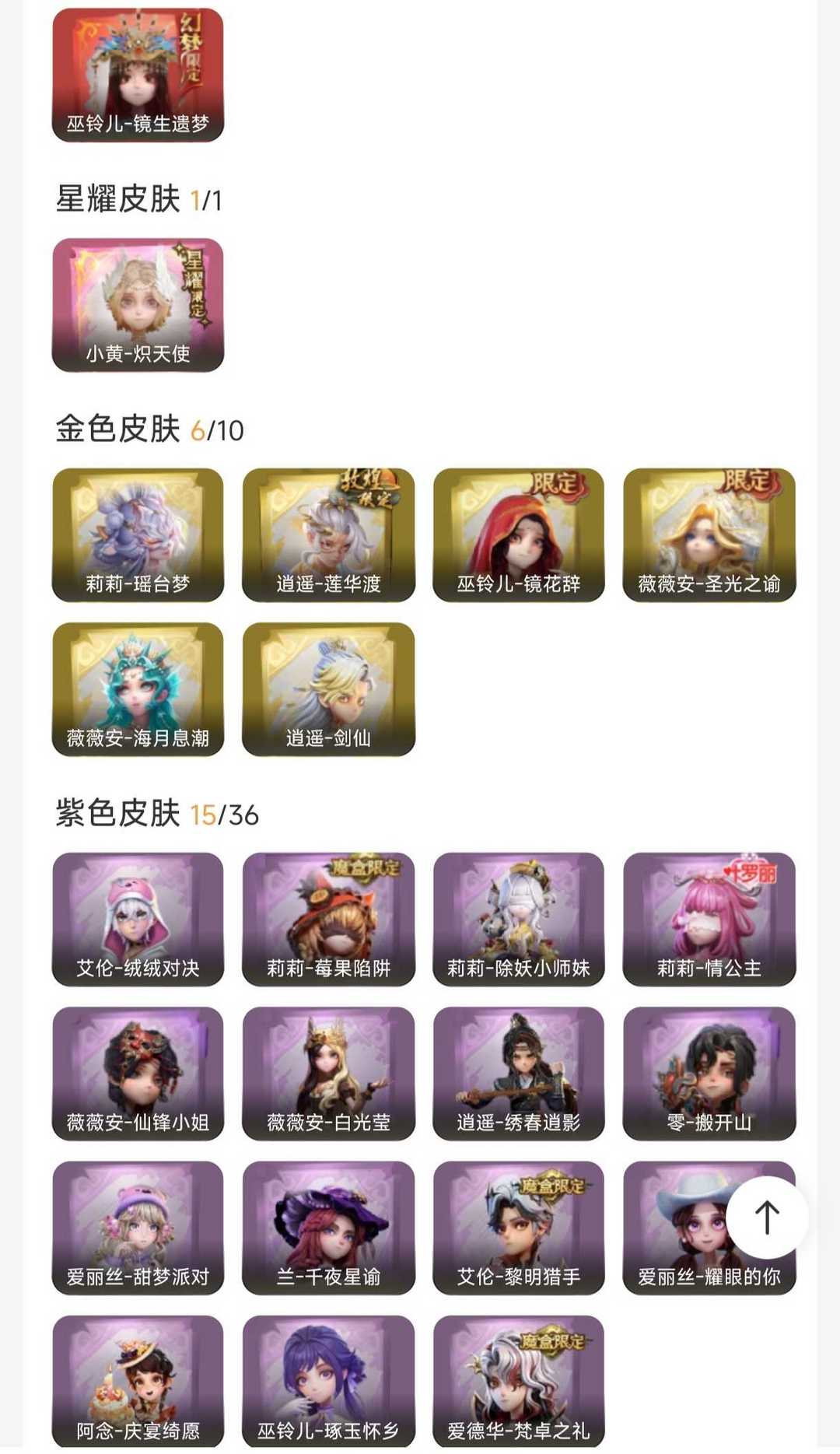840x1454 pixels.
Task: Tap the 金色皮肤 section heading
Action: coord(117,429)
